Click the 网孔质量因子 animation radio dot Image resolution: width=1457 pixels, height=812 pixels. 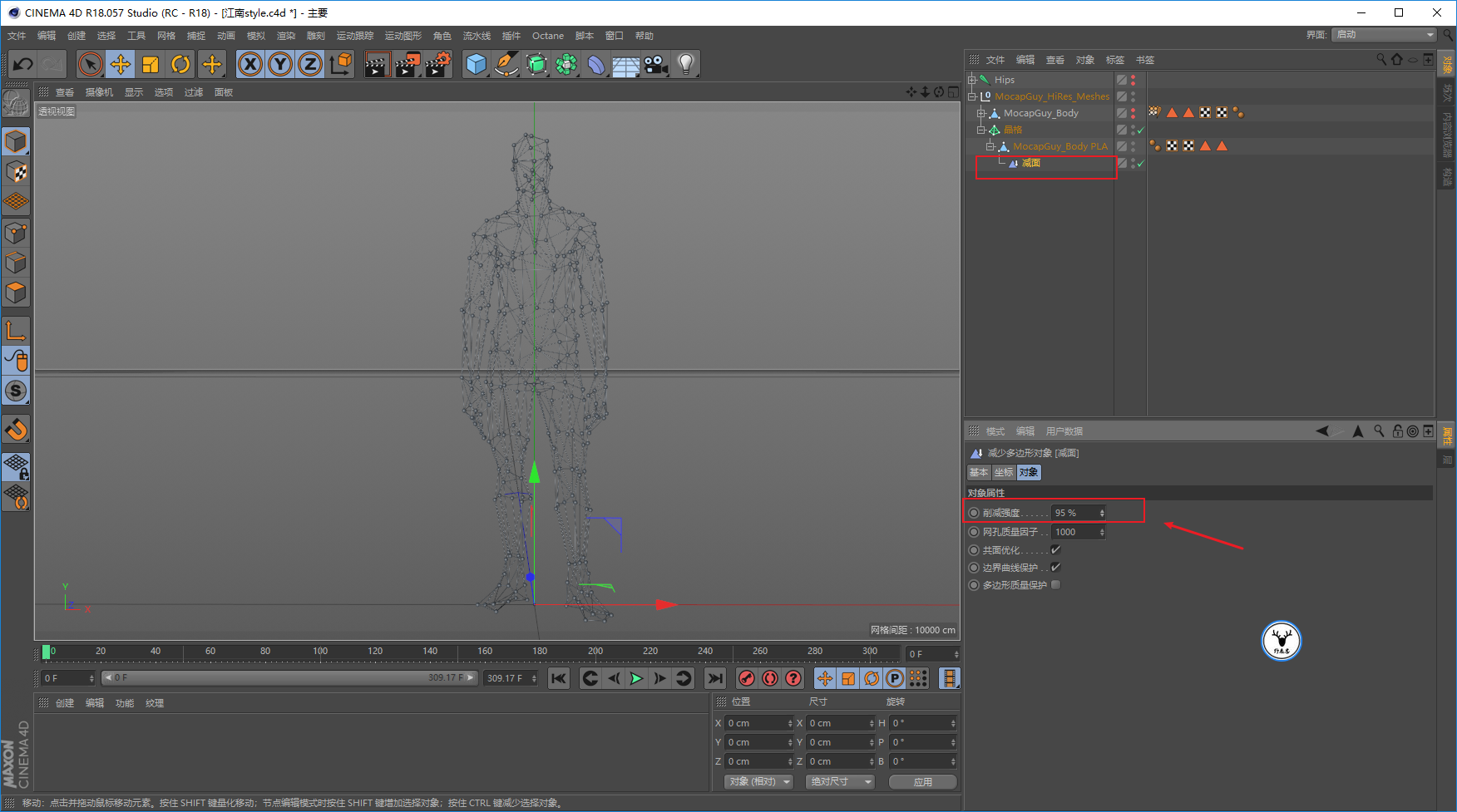point(974,532)
